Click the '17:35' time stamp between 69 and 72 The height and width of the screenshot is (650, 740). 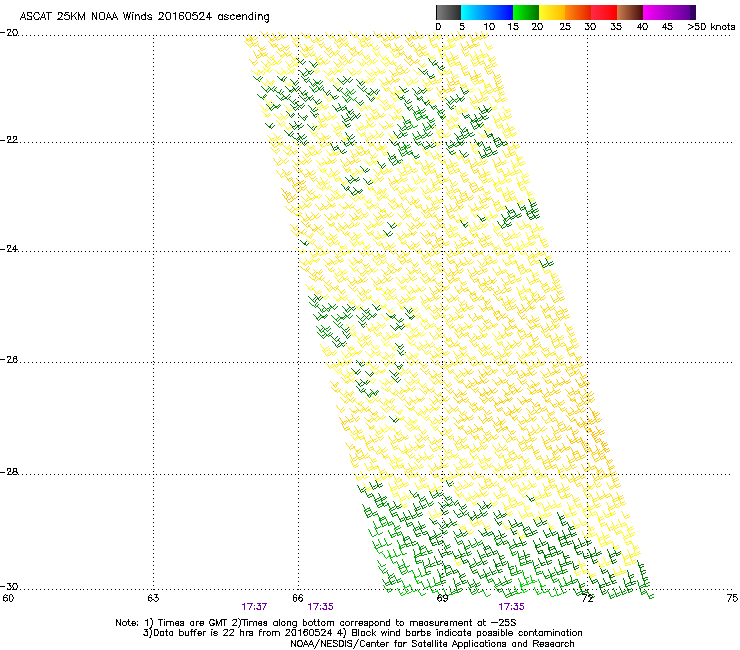[512, 607]
